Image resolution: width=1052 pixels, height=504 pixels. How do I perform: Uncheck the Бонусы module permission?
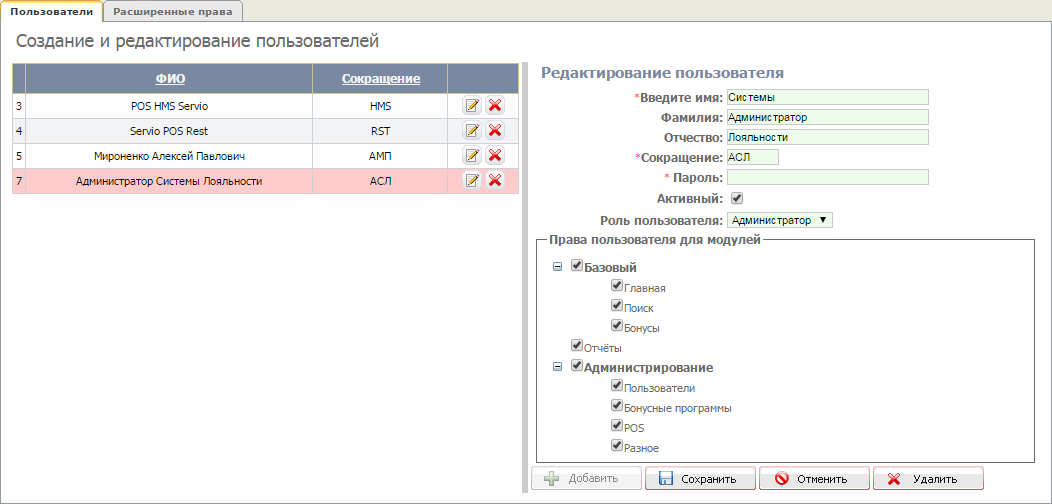coord(617,326)
